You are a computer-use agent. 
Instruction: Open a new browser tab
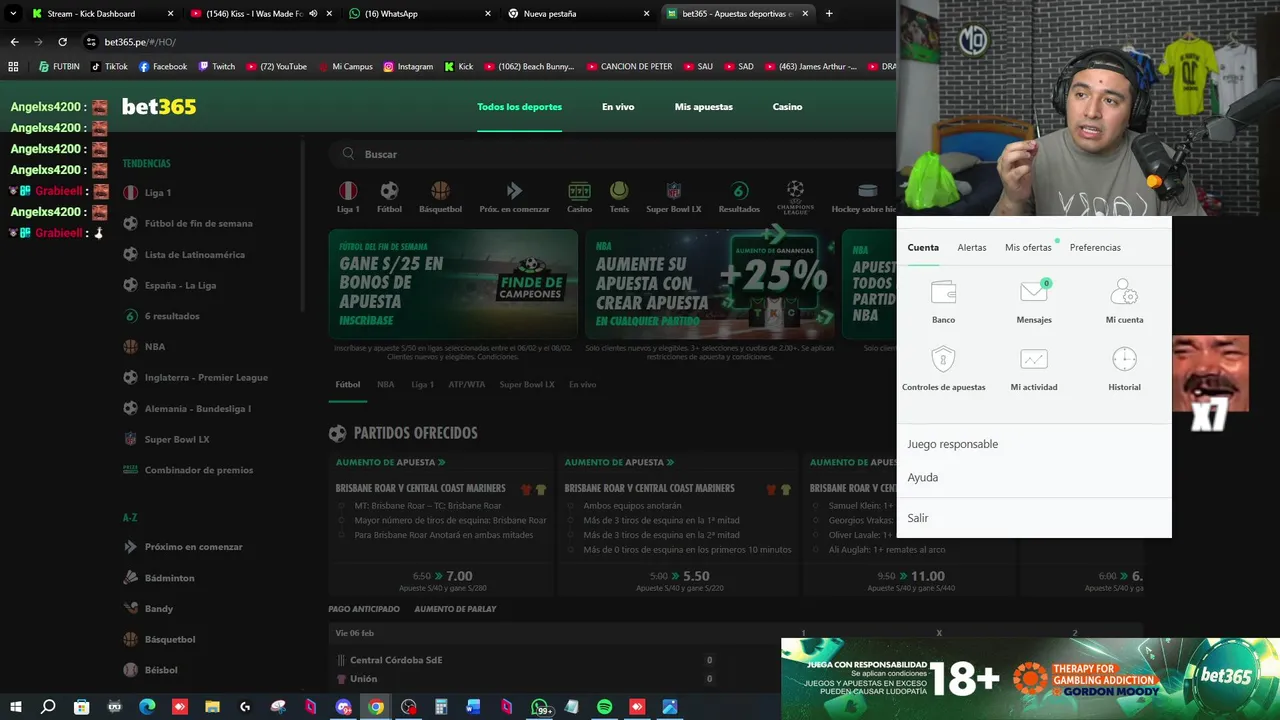829,14
